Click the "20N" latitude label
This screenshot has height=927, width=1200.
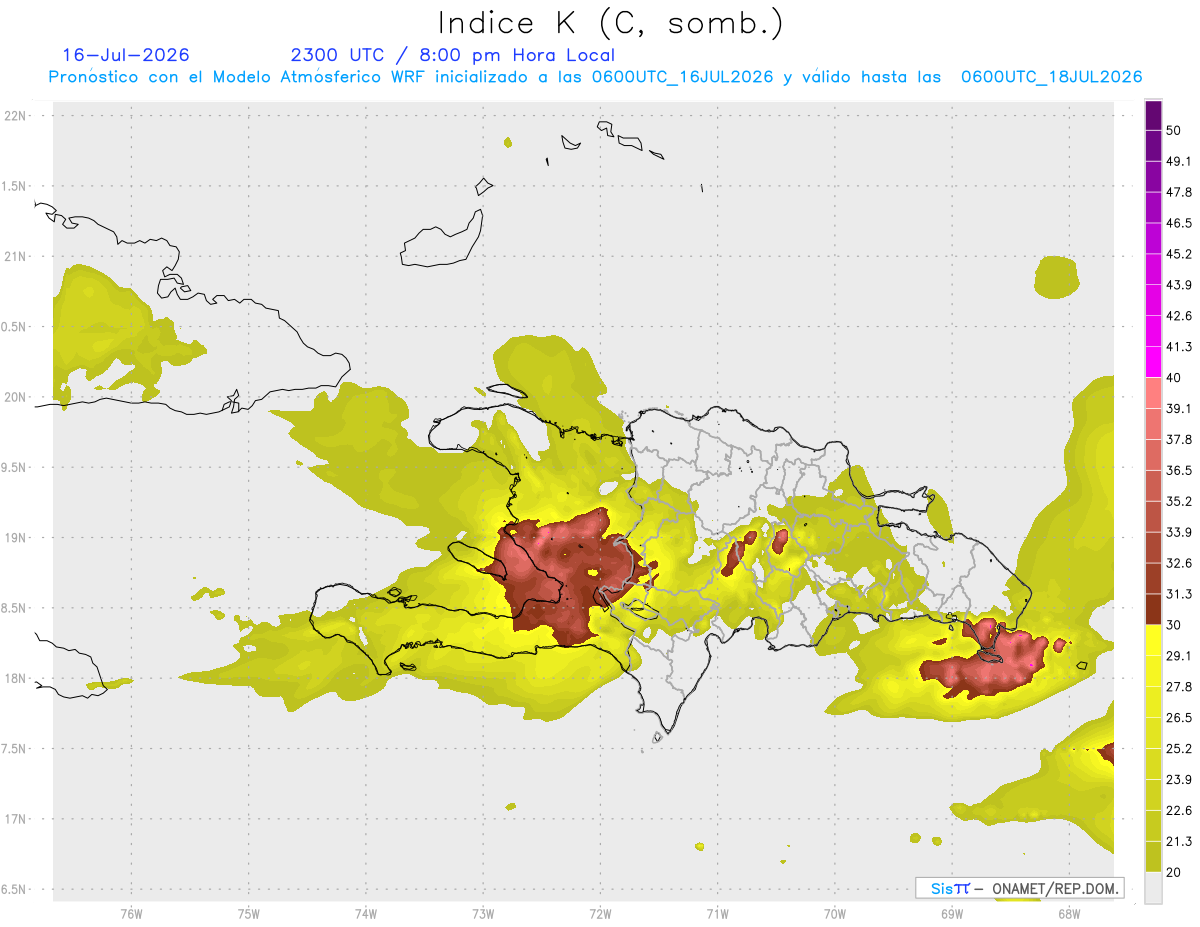15,397
